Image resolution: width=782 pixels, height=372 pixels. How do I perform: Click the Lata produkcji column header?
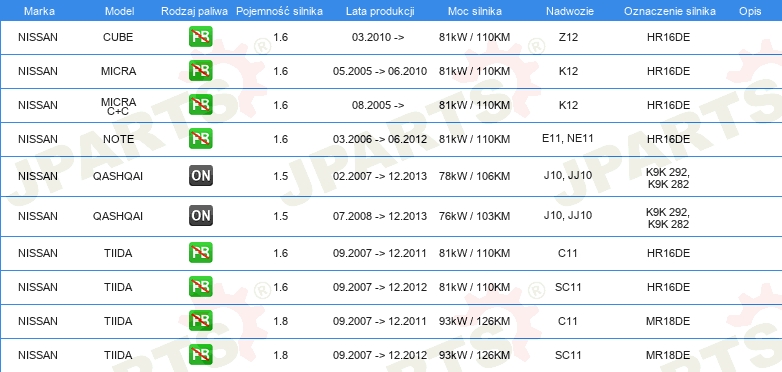pos(380,11)
